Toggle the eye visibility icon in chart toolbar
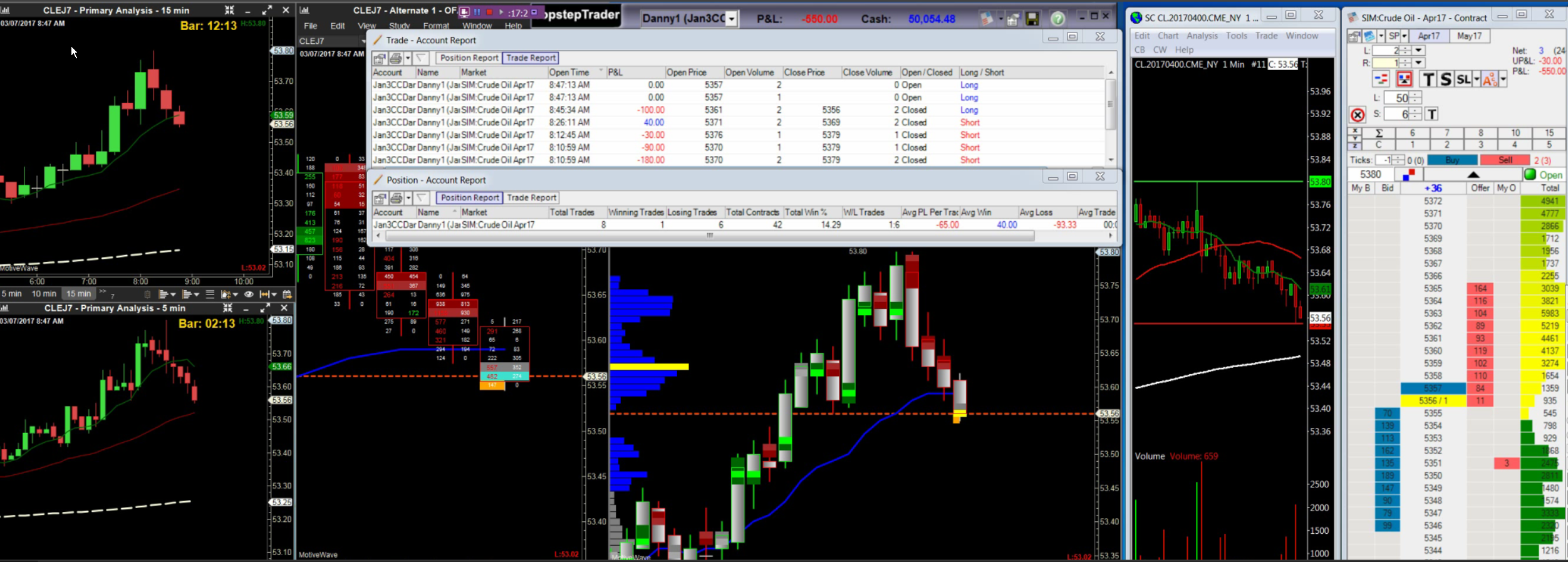The width and height of the screenshot is (1568, 562). [249, 294]
